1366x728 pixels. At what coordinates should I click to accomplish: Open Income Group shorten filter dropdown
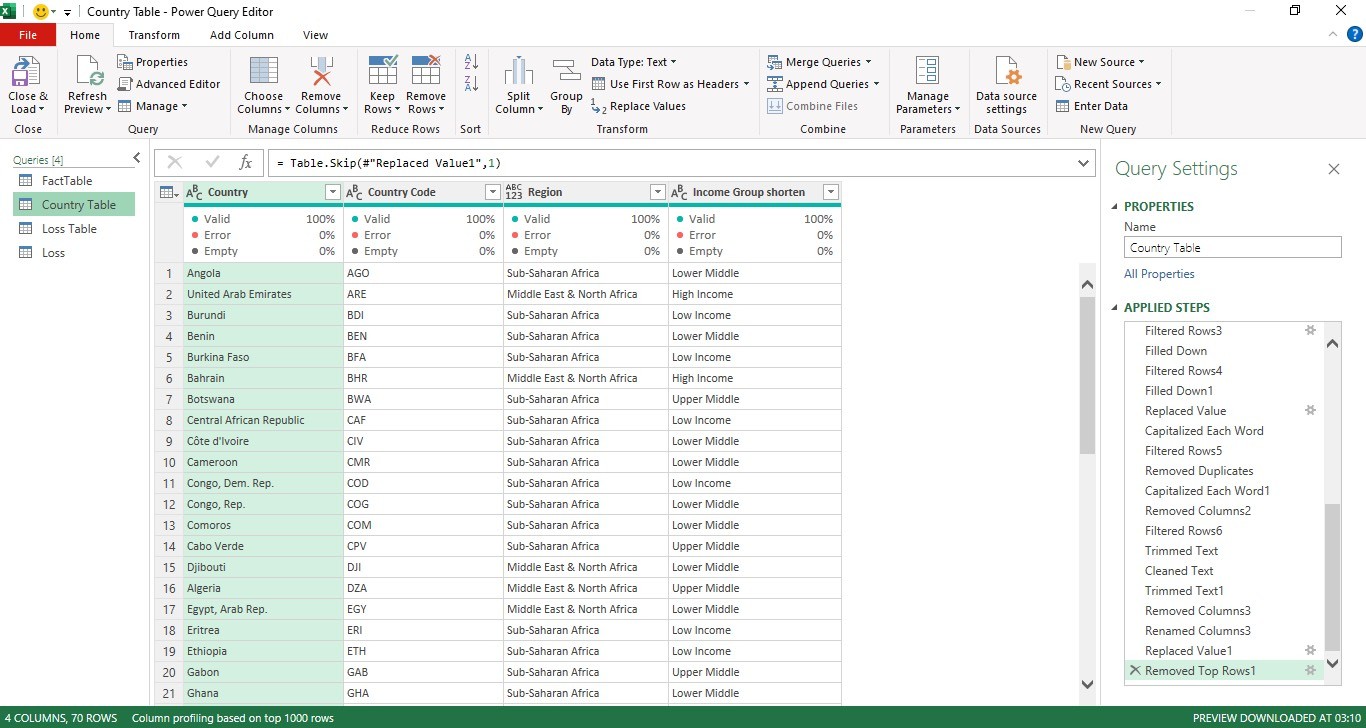pyautogui.click(x=830, y=192)
